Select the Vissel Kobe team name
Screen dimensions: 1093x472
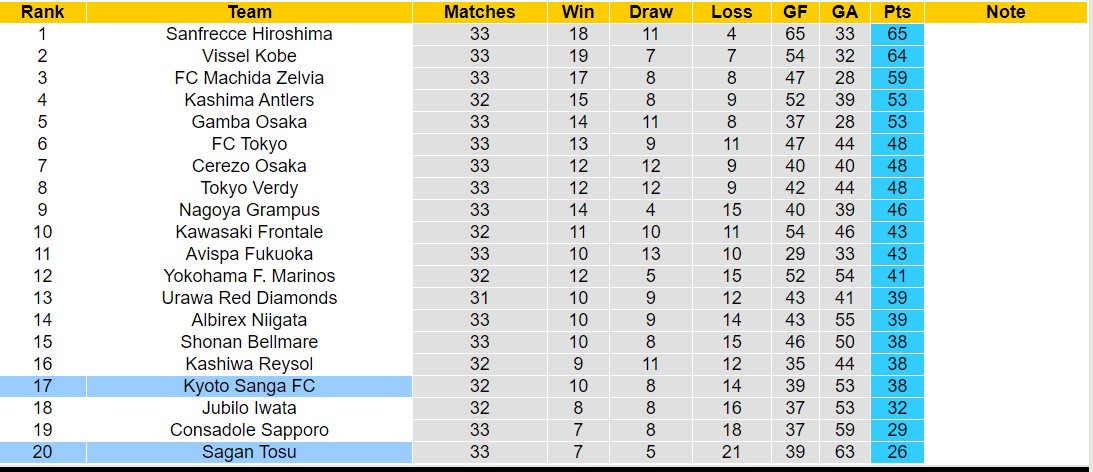point(249,56)
